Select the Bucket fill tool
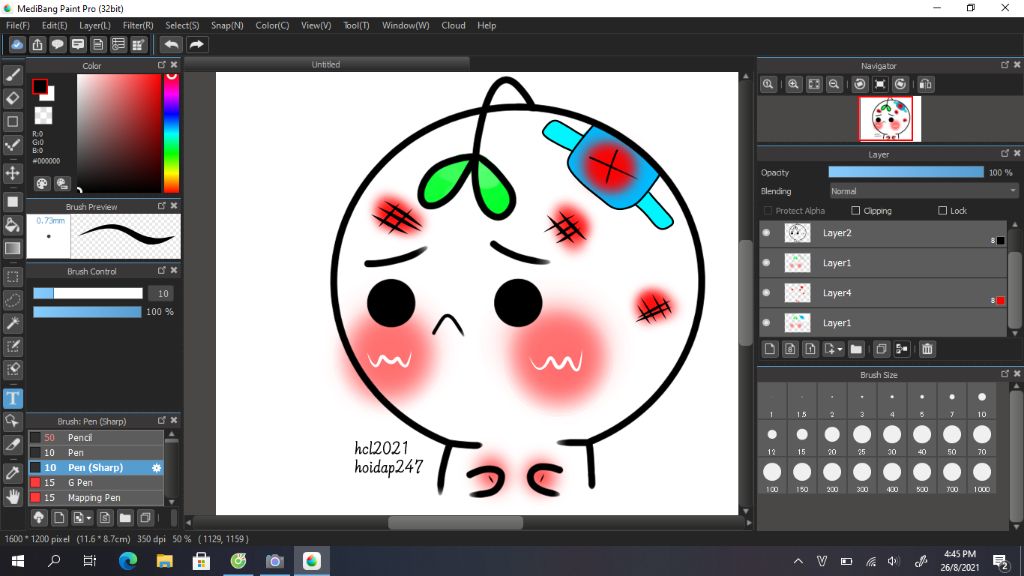Screen dimensions: 1024x576 (x=12, y=225)
